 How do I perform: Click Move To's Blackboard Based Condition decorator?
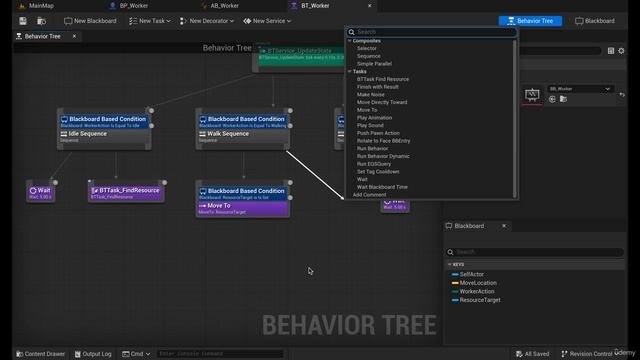point(243,193)
